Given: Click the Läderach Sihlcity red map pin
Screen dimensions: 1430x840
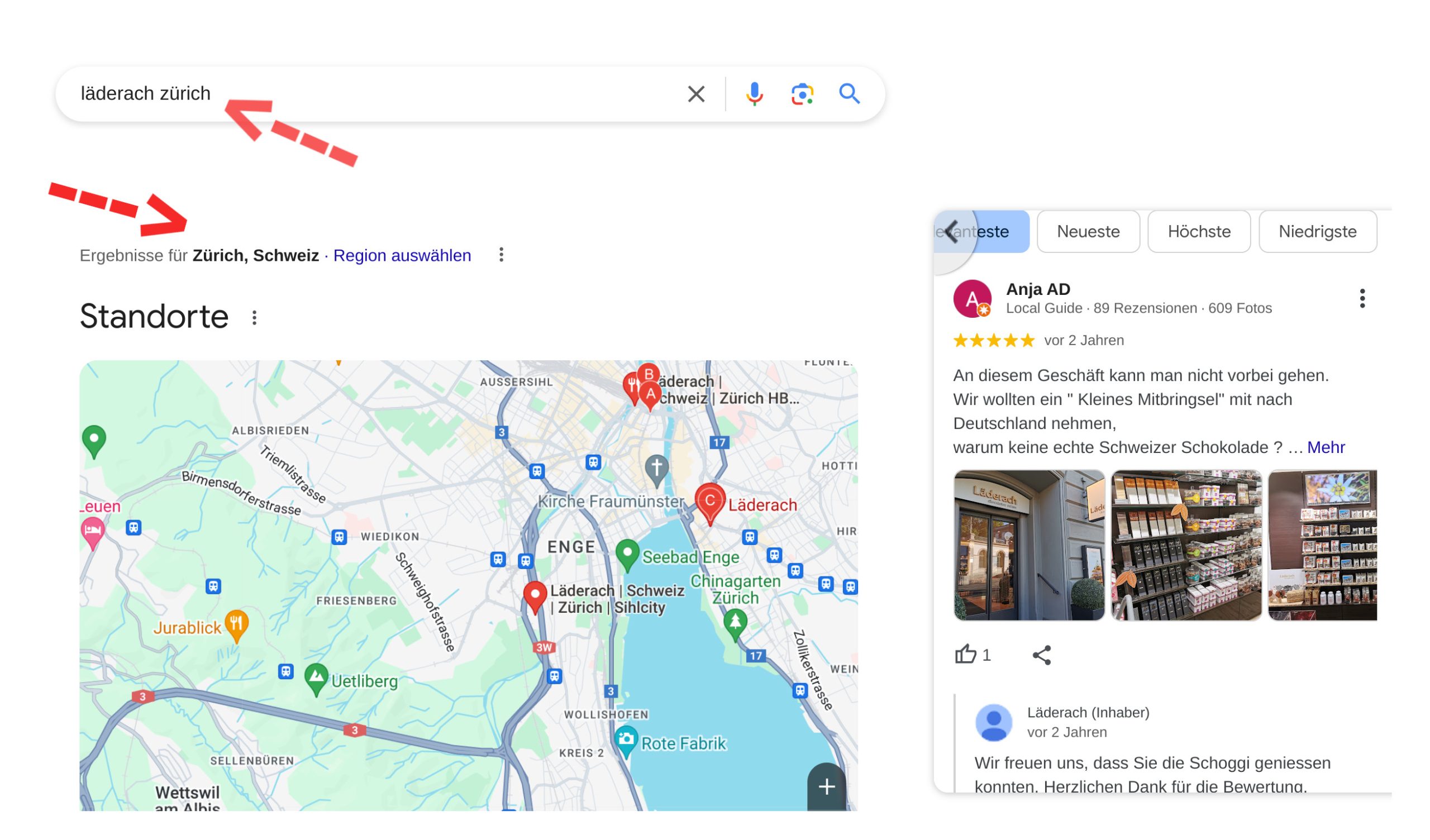Looking at the screenshot, I should [x=535, y=596].
